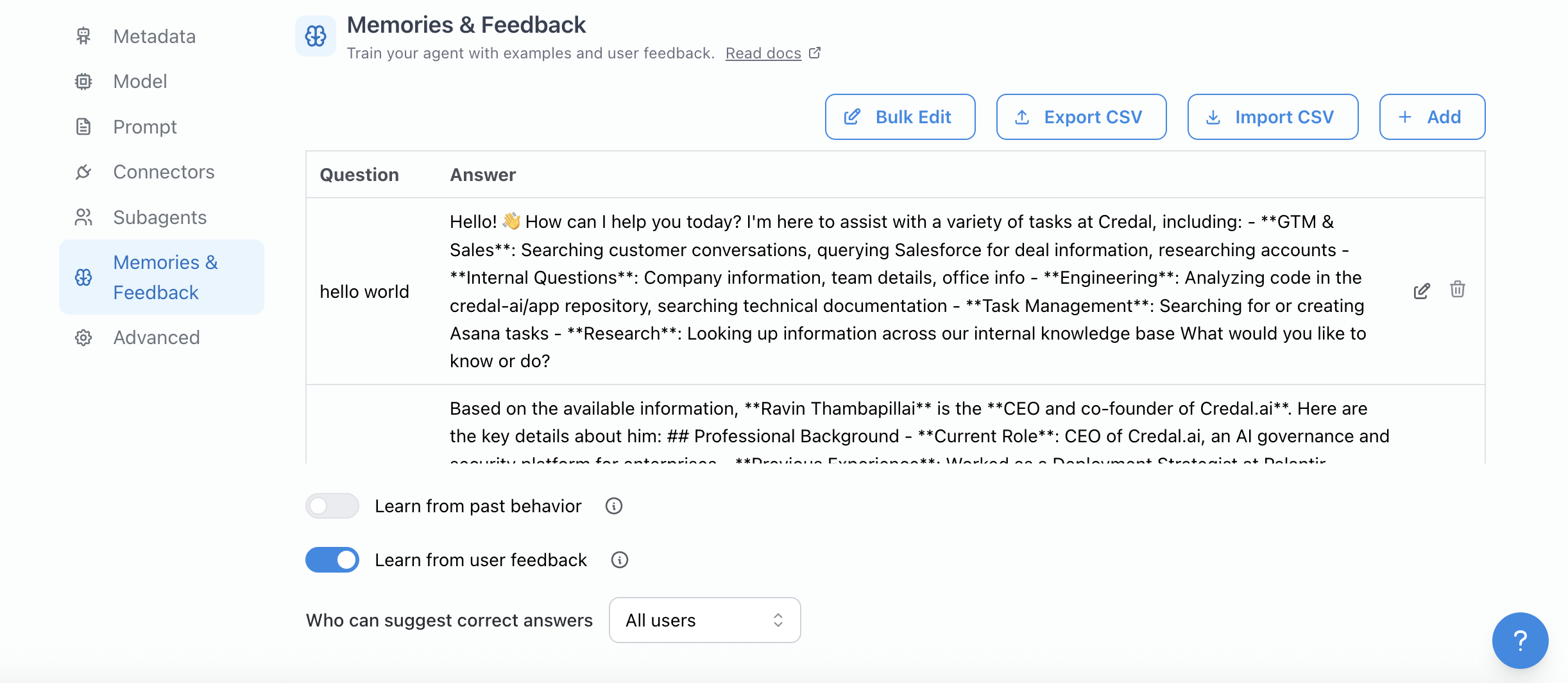Disable Learn from user feedback
Screen dimensions: 1568x683
pyautogui.click(x=332, y=559)
